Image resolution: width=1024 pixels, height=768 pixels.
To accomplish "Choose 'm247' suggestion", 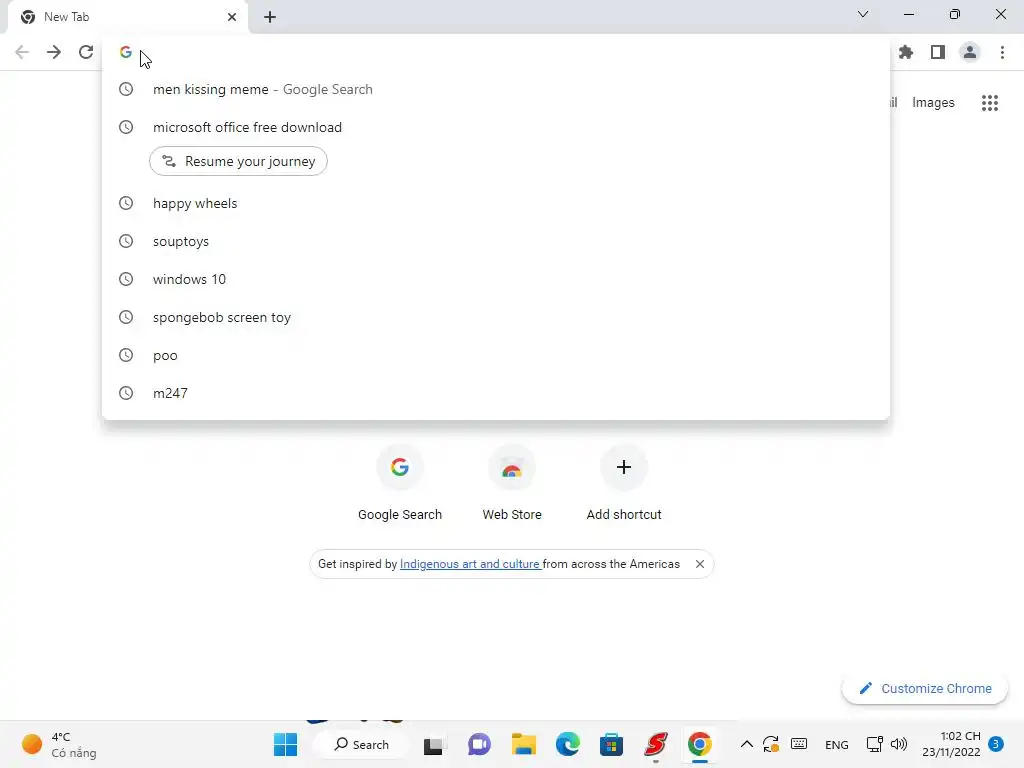I will pos(496,392).
